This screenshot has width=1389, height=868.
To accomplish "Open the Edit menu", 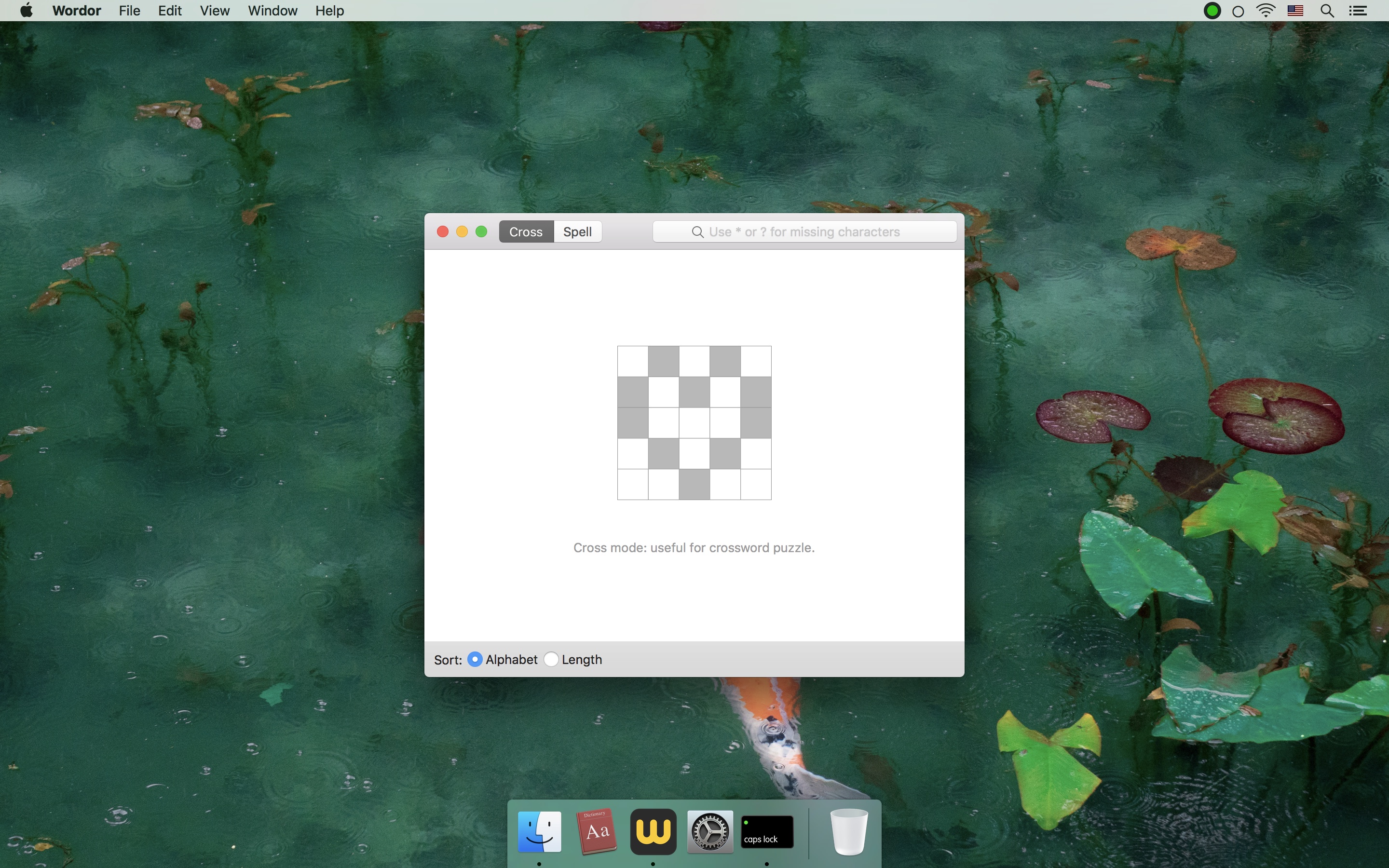I will [170, 11].
